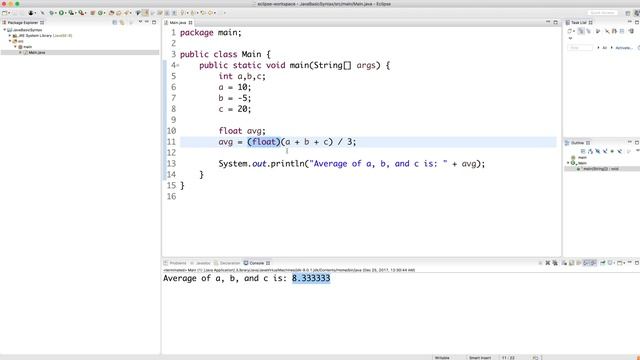Click the Run External Tools icon
Viewport: 640px width, 360px height.
click(x=81, y=13)
